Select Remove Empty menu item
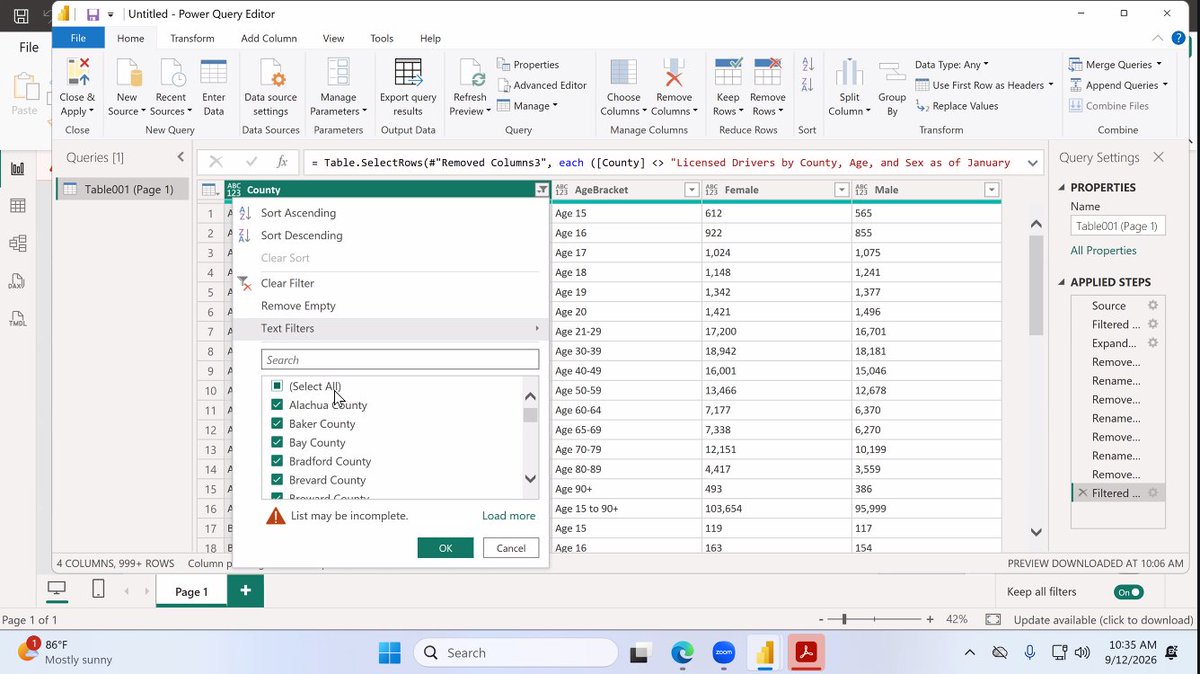The height and width of the screenshot is (674, 1200). tap(298, 306)
